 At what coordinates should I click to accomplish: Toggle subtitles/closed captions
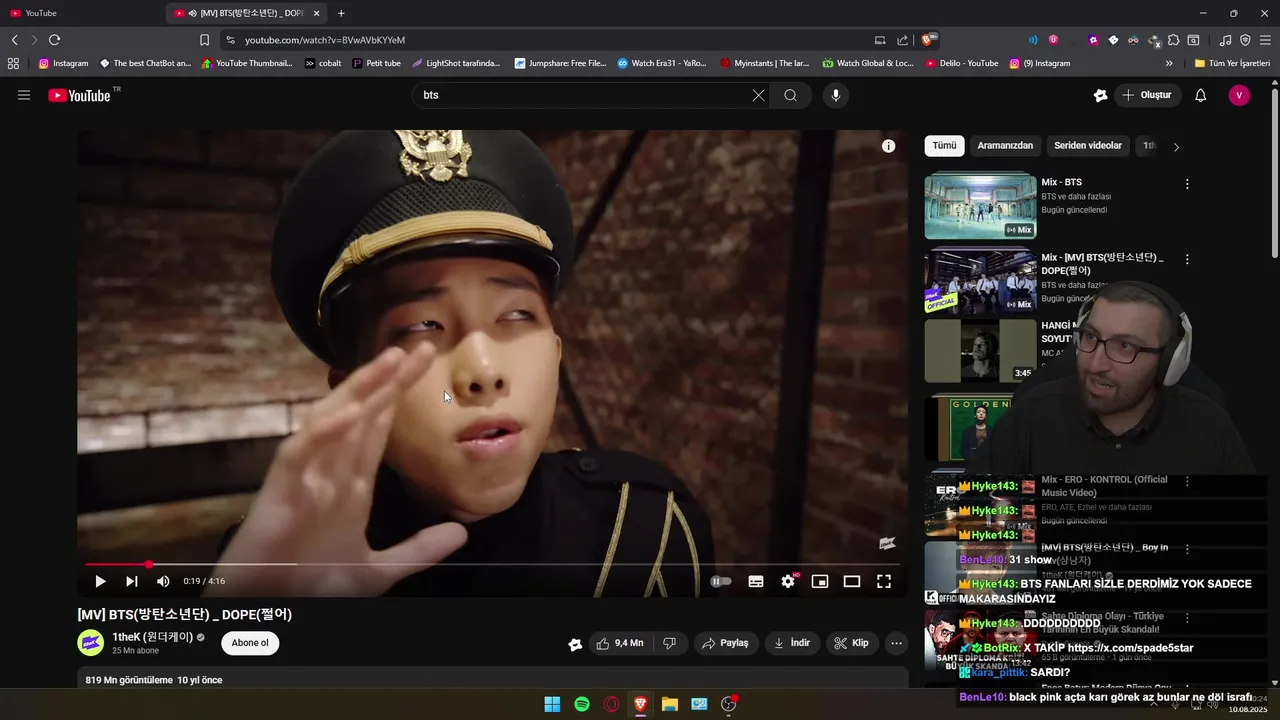click(x=756, y=581)
